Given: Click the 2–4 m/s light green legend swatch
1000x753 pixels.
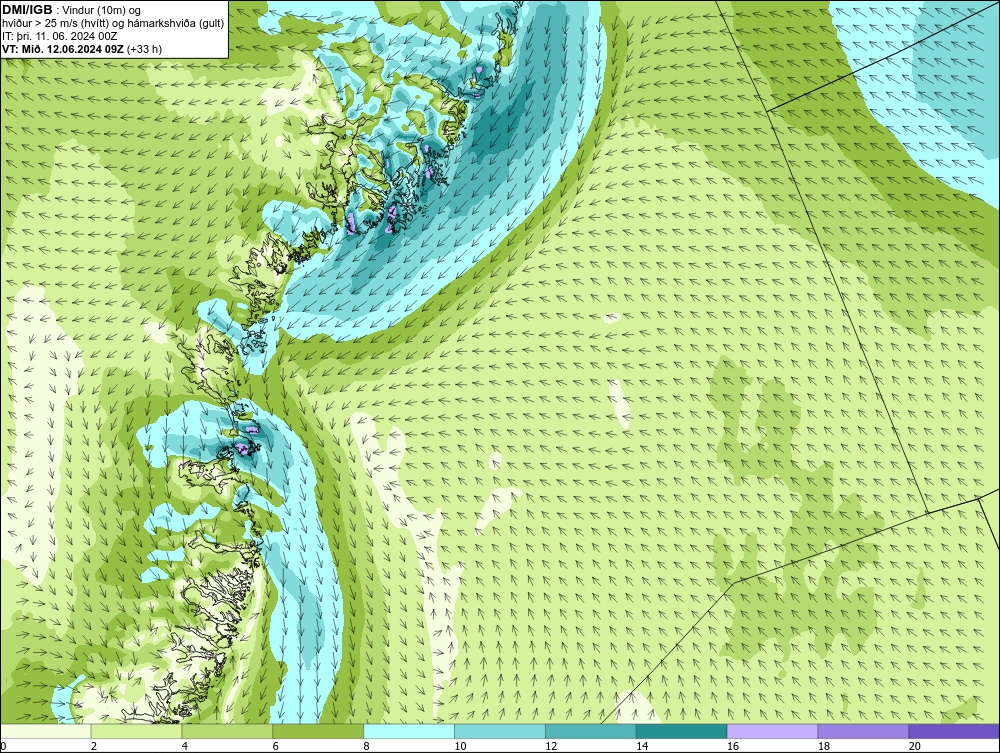Looking at the screenshot, I should click(136, 731).
